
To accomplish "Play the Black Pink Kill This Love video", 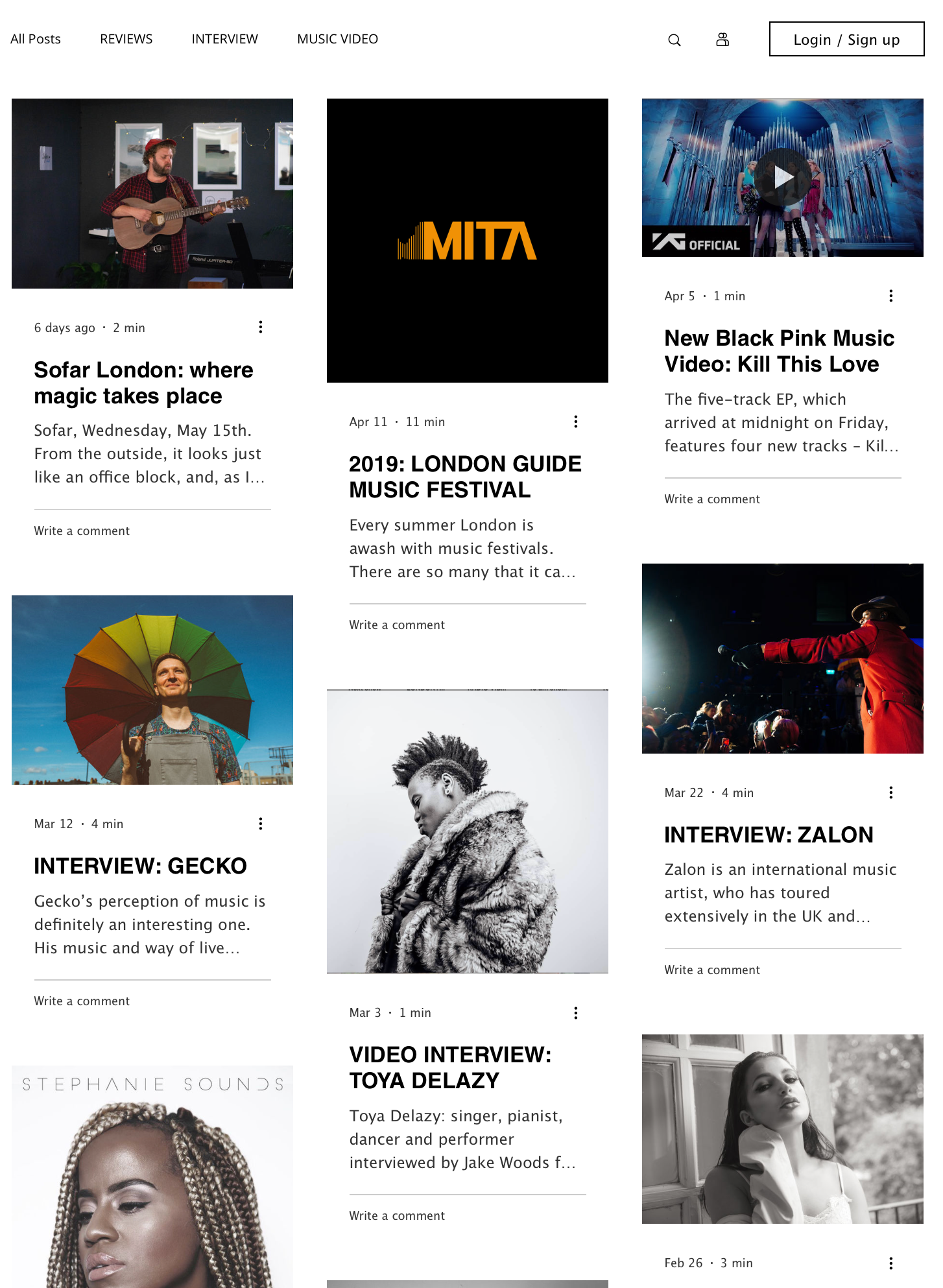I will (783, 177).
